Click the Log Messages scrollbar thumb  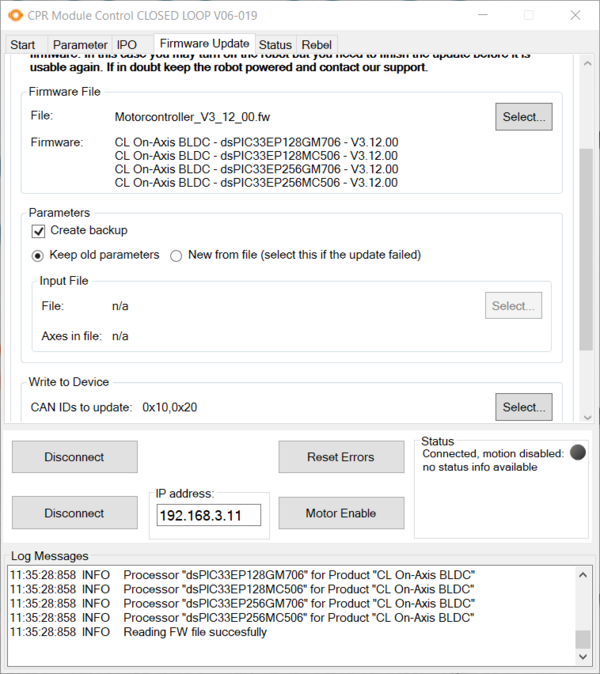(x=583, y=639)
